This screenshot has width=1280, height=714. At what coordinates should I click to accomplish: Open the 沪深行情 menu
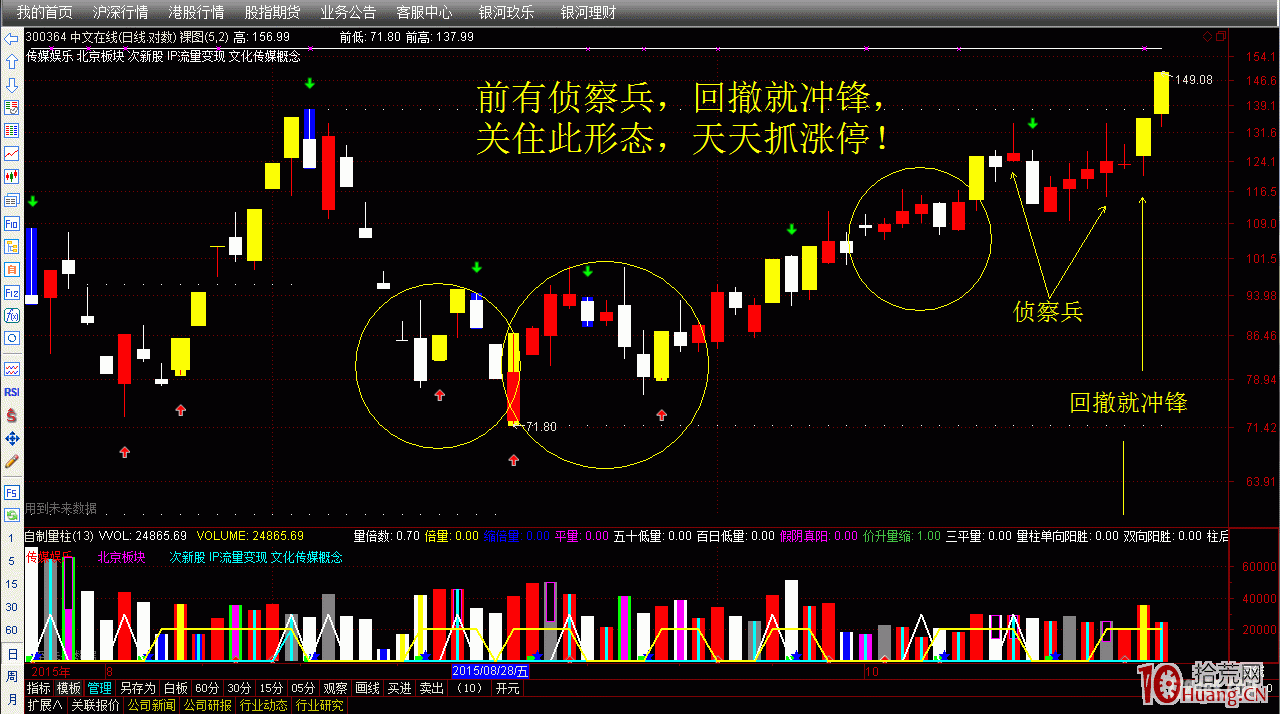(x=120, y=13)
